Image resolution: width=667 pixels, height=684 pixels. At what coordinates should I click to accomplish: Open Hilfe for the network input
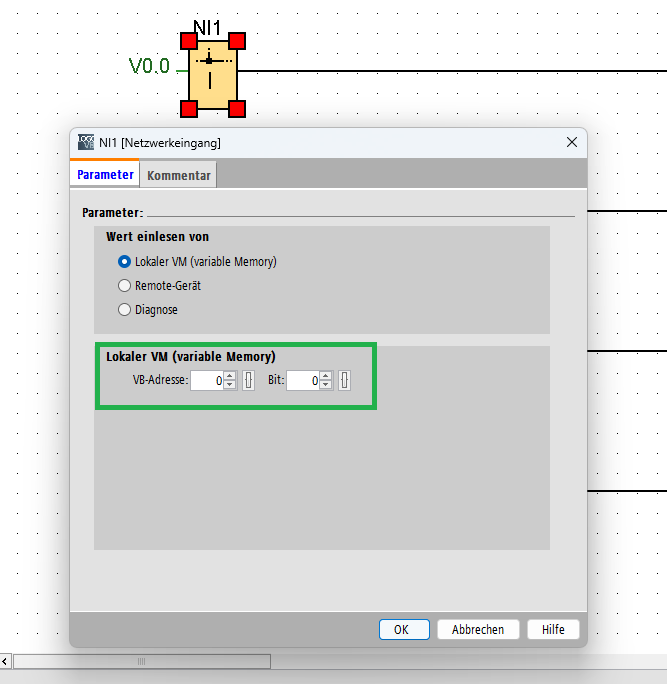pos(553,629)
